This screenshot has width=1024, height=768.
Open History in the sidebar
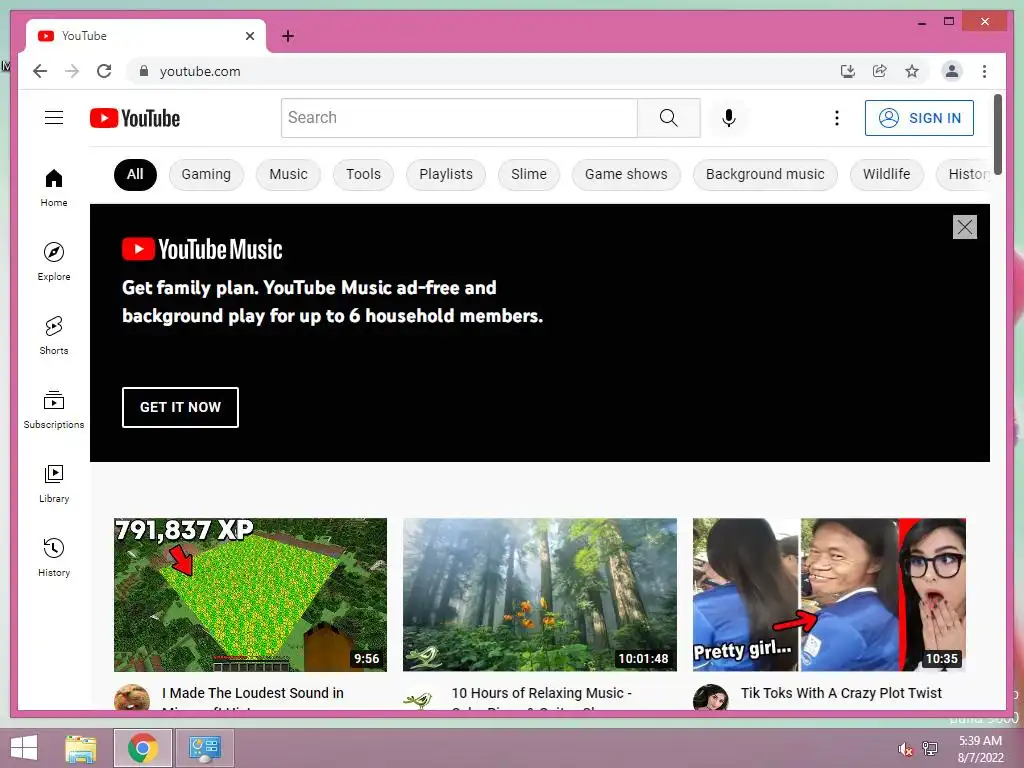click(54, 557)
